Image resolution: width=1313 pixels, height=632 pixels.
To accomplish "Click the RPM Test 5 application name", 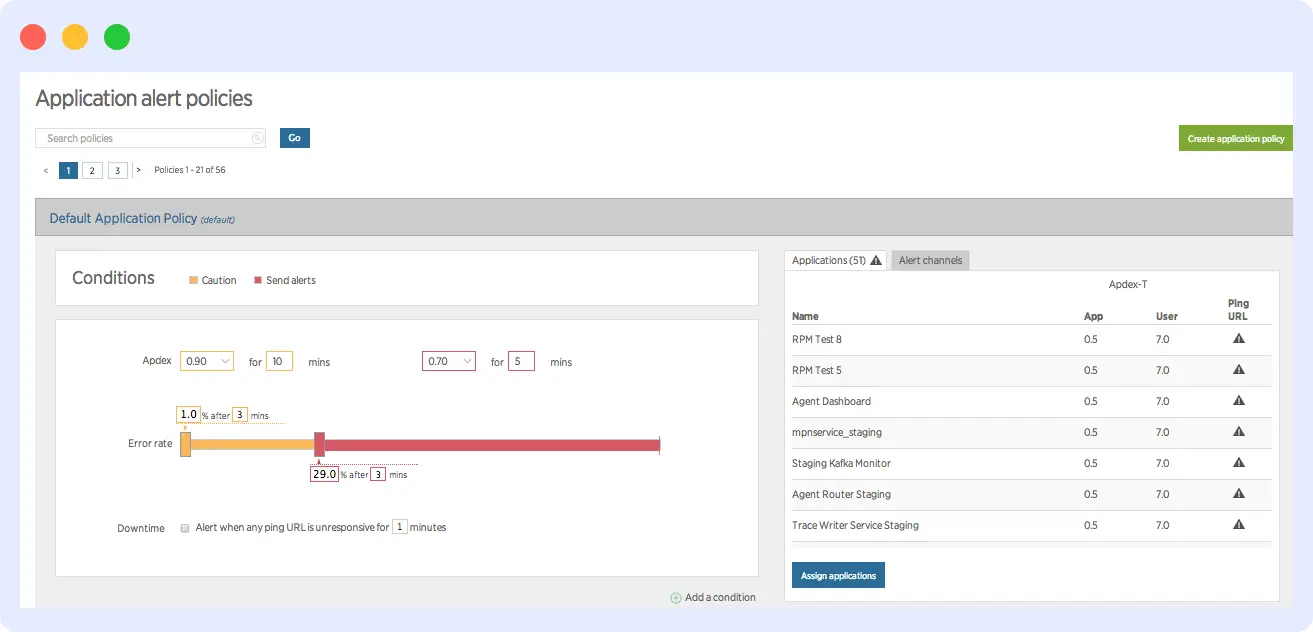I will pos(817,370).
